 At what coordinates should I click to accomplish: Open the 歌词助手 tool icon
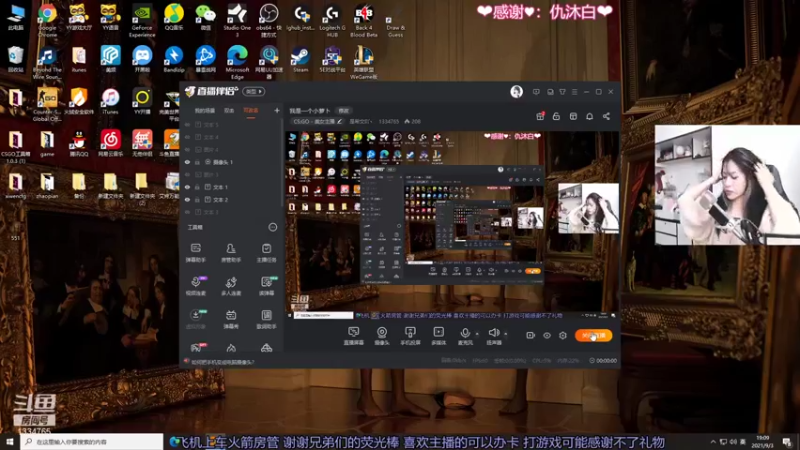click(x=266, y=319)
